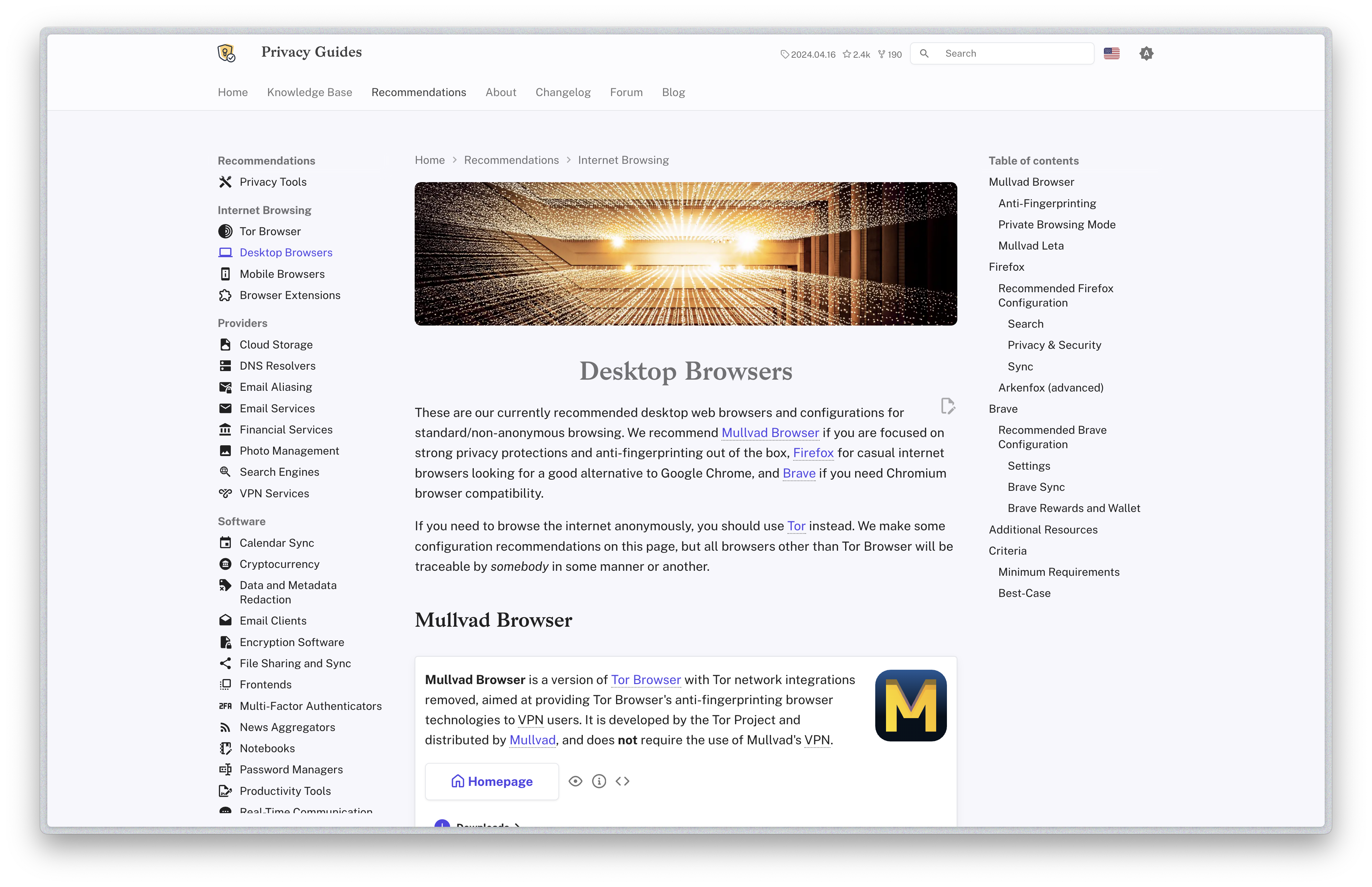Click the Multi-Factor Authenticators 2FA icon
The height and width of the screenshot is (887, 1372).
tap(225, 706)
